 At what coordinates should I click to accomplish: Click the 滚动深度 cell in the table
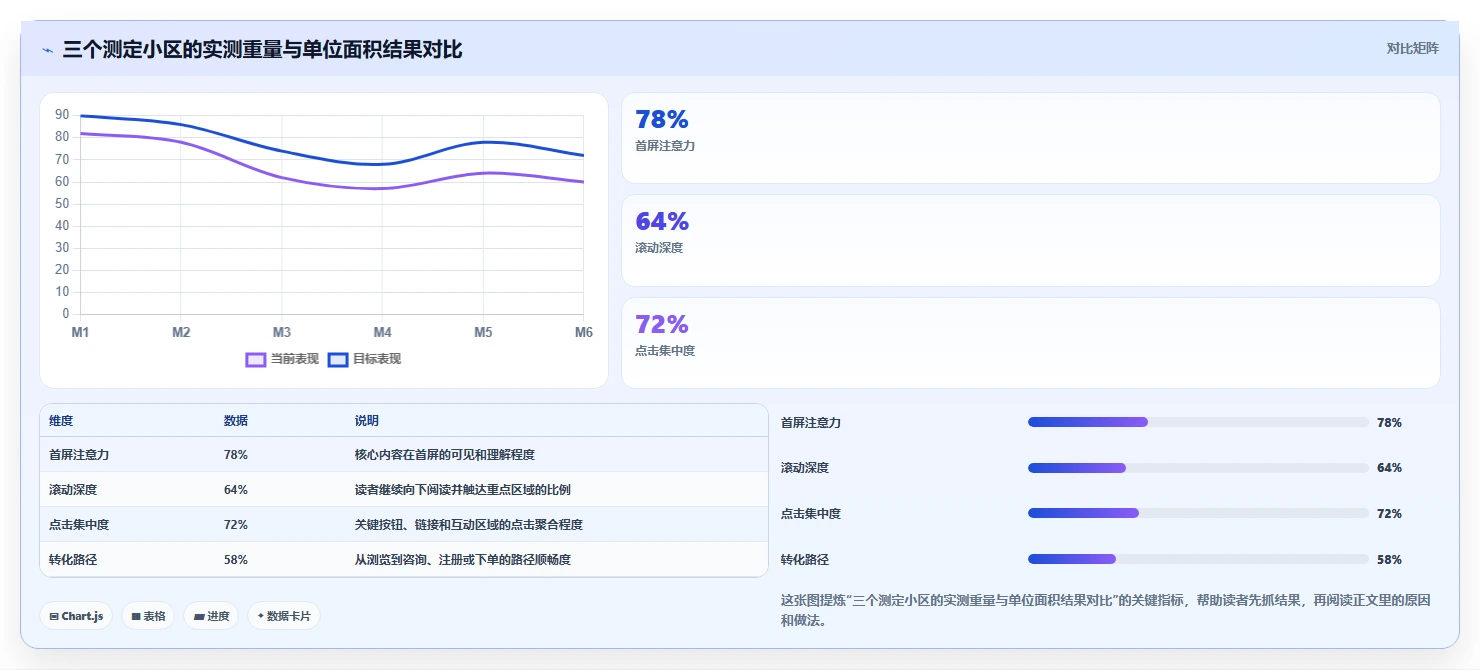[73, 490]
